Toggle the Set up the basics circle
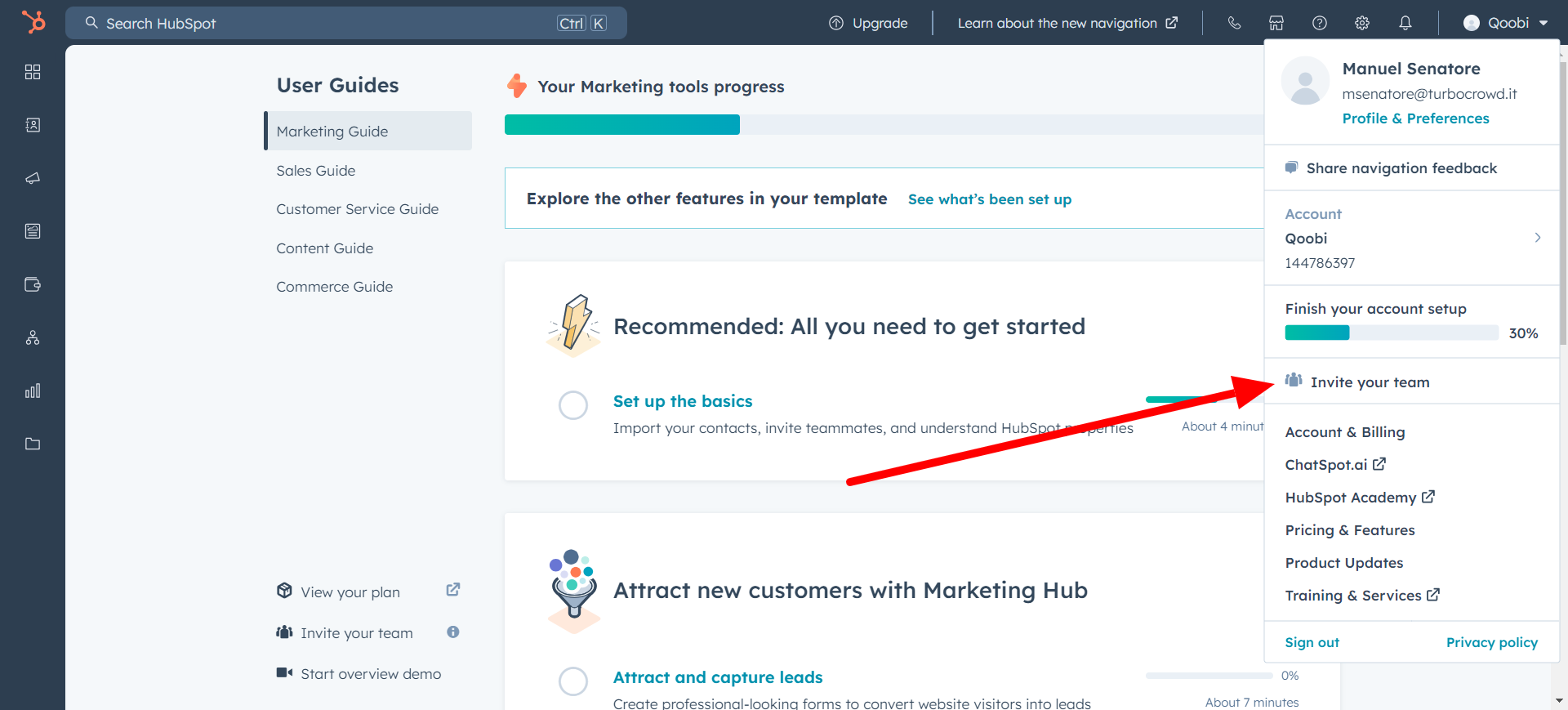 pos(573,404)
